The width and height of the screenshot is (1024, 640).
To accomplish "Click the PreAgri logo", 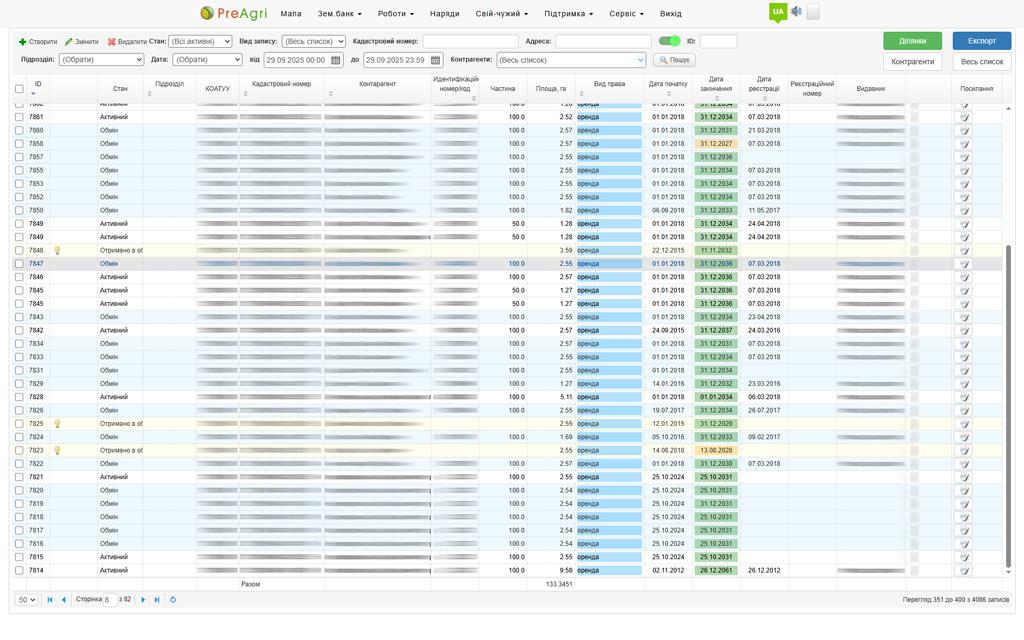I will (x=233, y=13).
